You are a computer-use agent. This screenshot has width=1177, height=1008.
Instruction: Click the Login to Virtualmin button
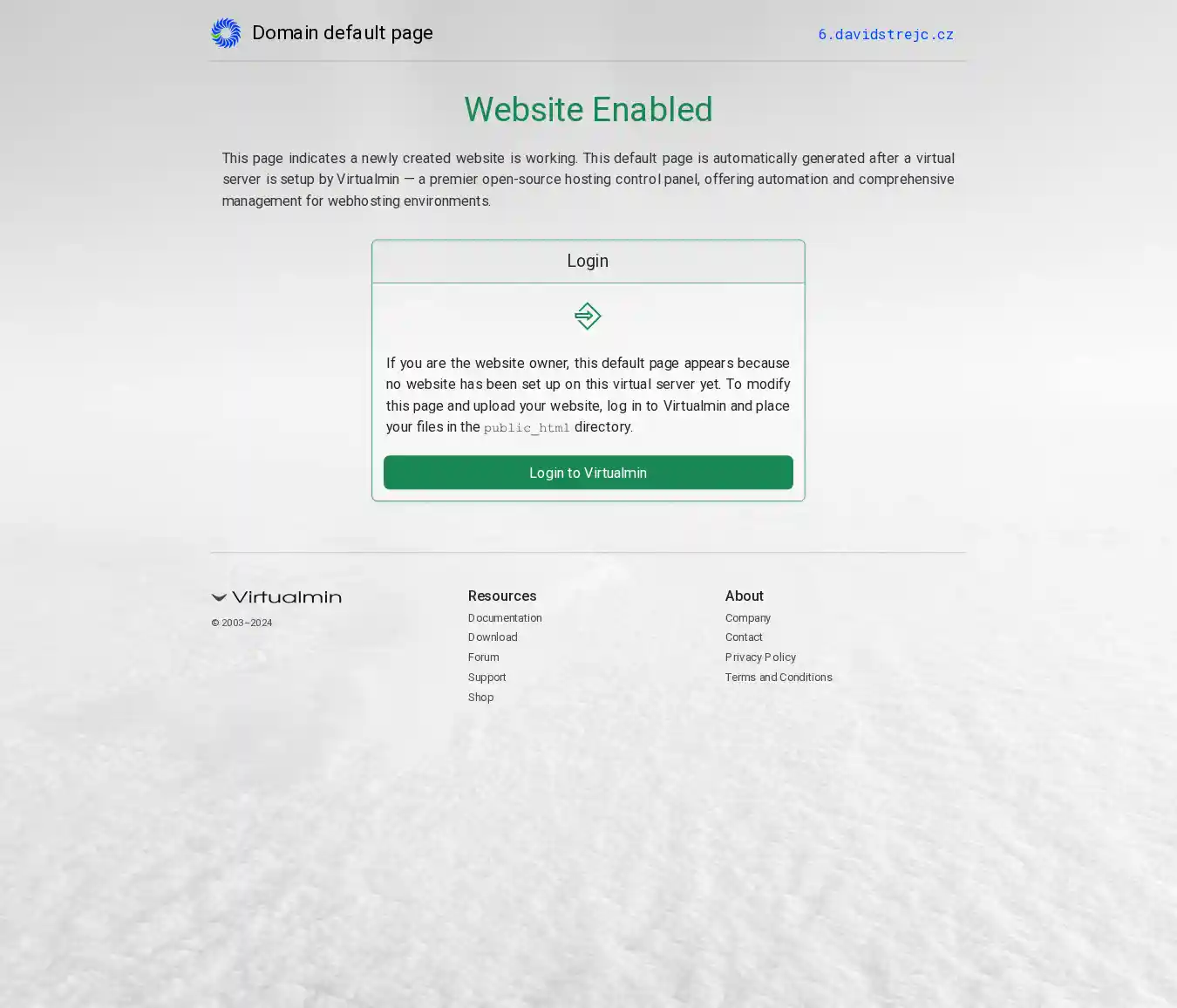click(588, 473)
